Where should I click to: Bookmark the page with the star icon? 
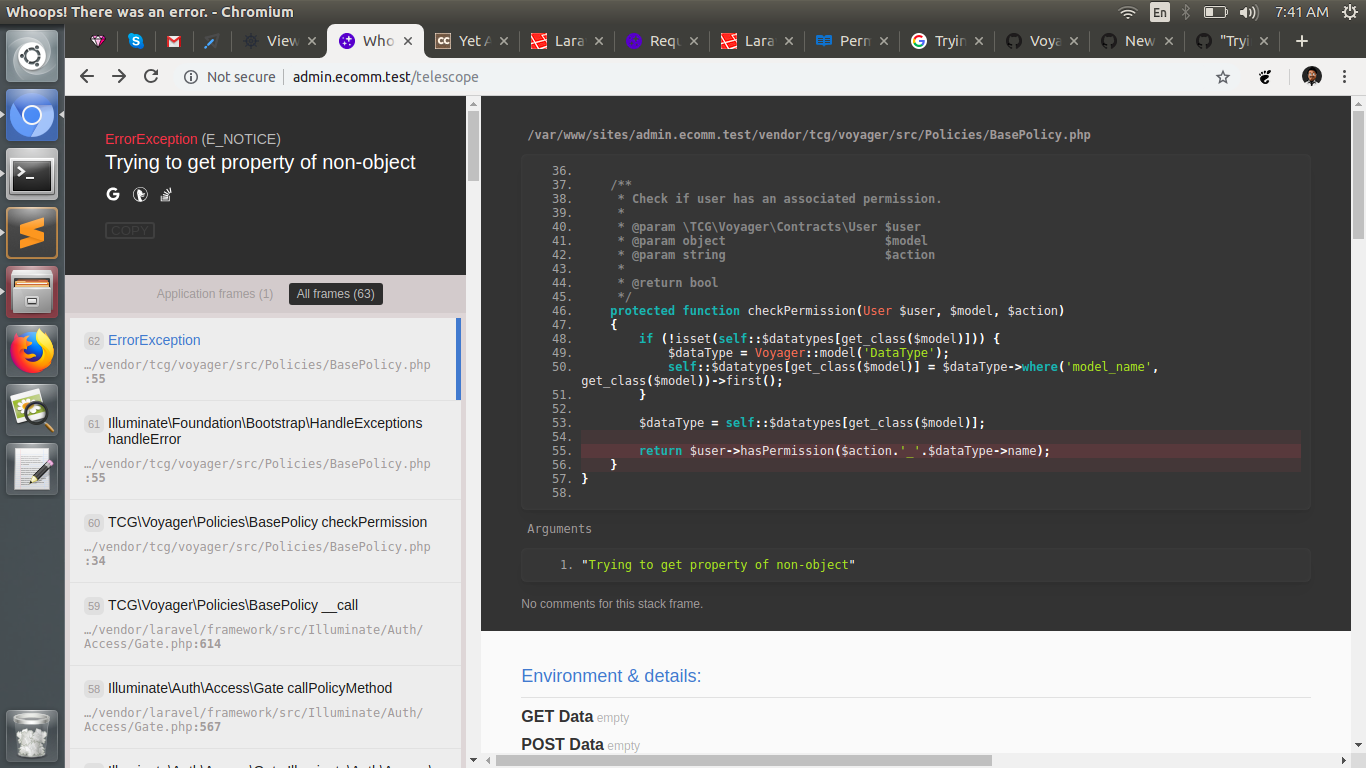point(1223,76)
